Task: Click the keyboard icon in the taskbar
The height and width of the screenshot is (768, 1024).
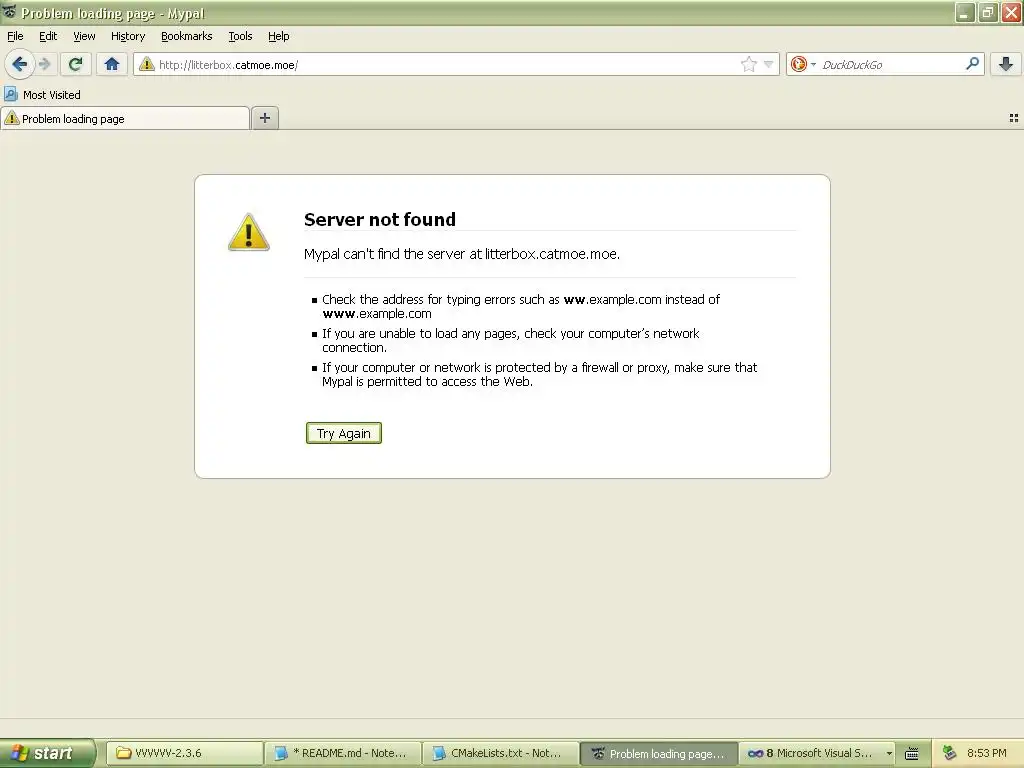Action: [912, 754]
